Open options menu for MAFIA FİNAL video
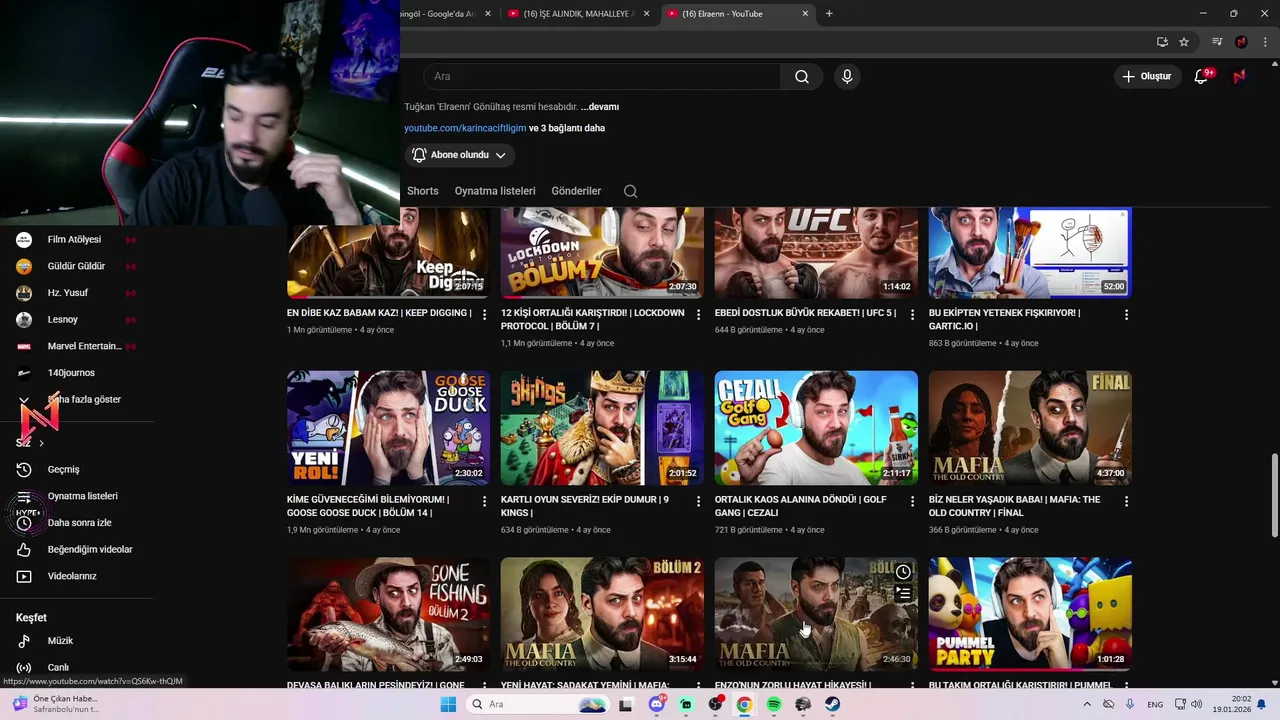 [1126, 501]
